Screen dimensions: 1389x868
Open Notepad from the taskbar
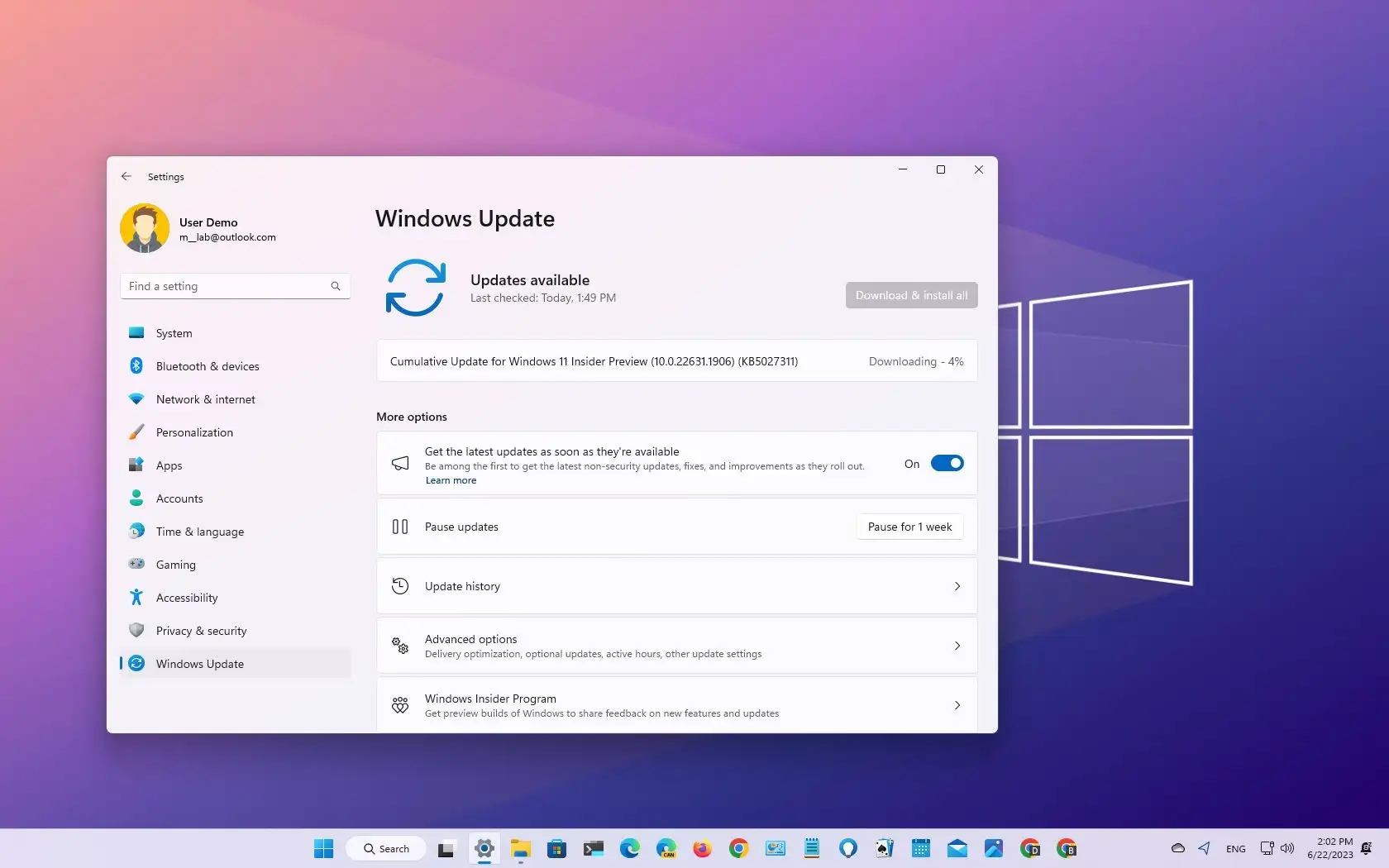812,848
